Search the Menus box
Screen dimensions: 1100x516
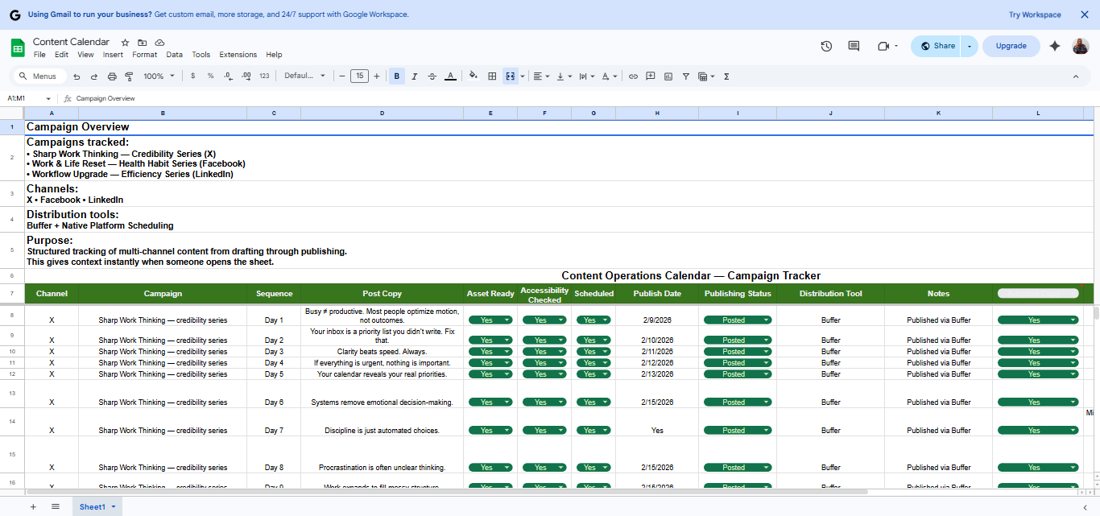(40, 76)
